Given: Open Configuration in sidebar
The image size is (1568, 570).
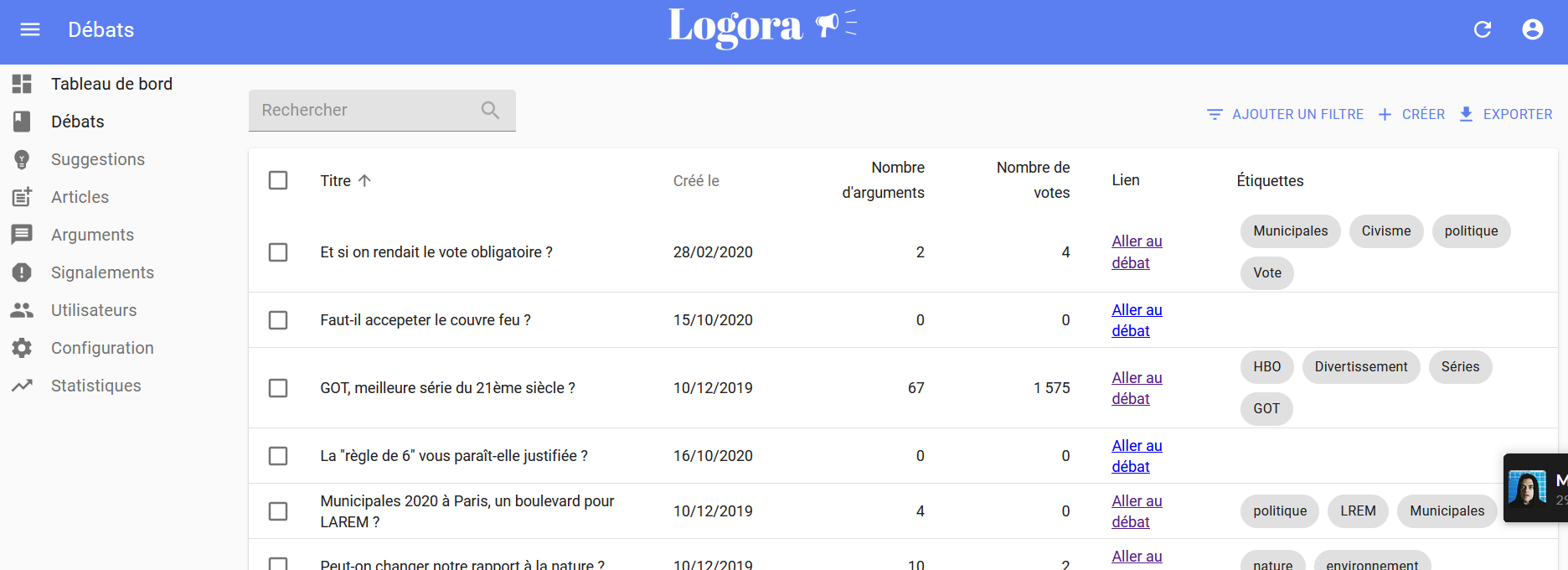Looking at the screenshot, I should click(x=102, y=348).
